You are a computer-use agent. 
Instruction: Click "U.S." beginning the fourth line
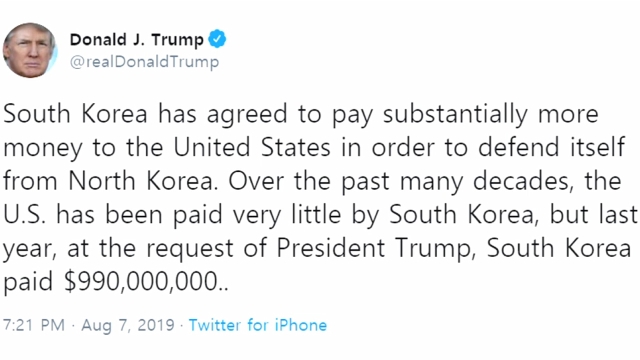coord(24,214)
